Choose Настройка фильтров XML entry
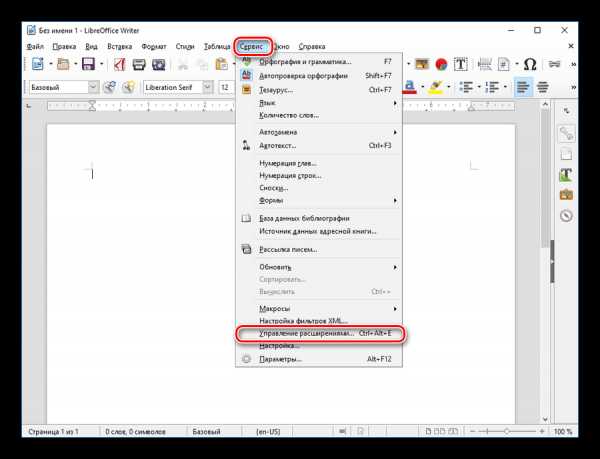600x459 pixels. click(x=319, y=321)
